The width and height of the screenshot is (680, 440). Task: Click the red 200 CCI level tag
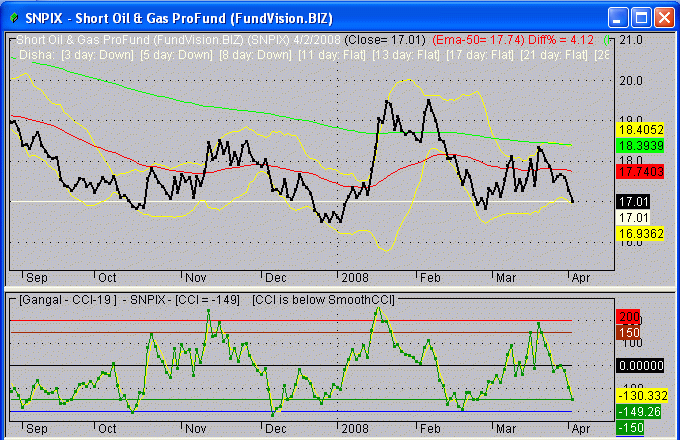(628, 317)
